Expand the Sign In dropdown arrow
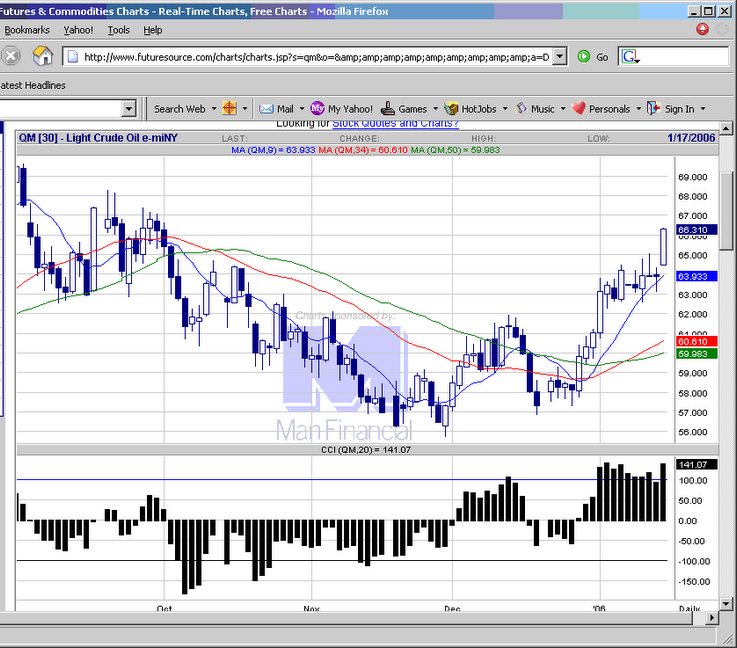The image size is (737, 648). pyautogui.click(x=703, y=109)
